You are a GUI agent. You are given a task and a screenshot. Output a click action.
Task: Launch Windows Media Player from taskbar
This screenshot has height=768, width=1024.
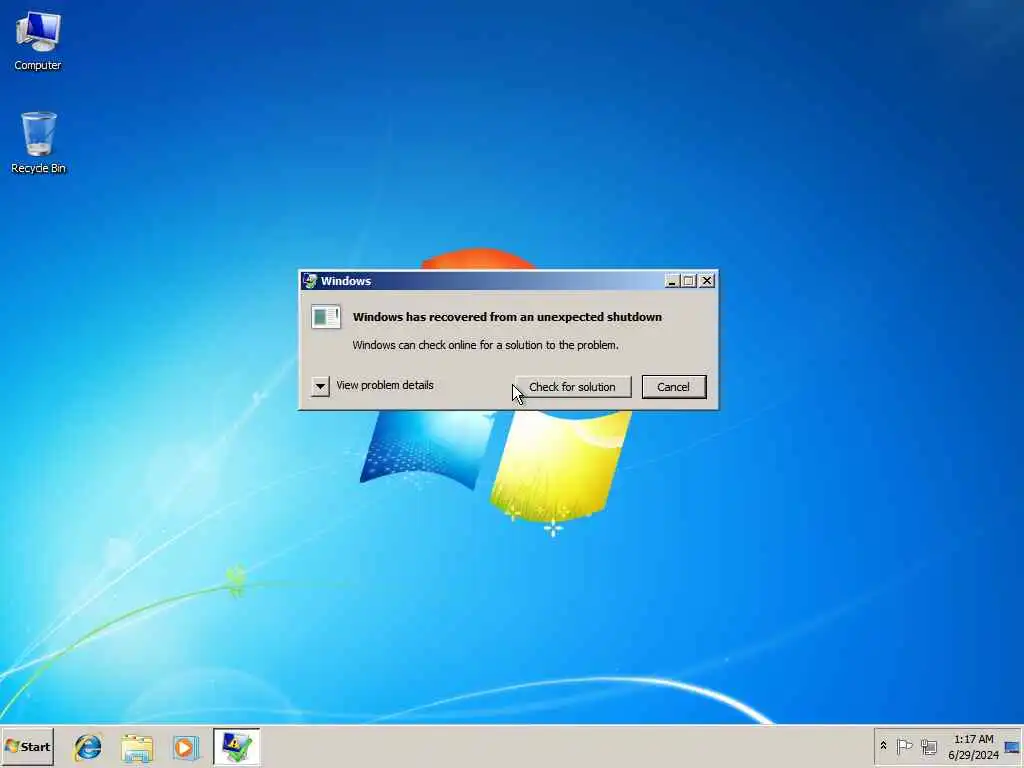185,748
